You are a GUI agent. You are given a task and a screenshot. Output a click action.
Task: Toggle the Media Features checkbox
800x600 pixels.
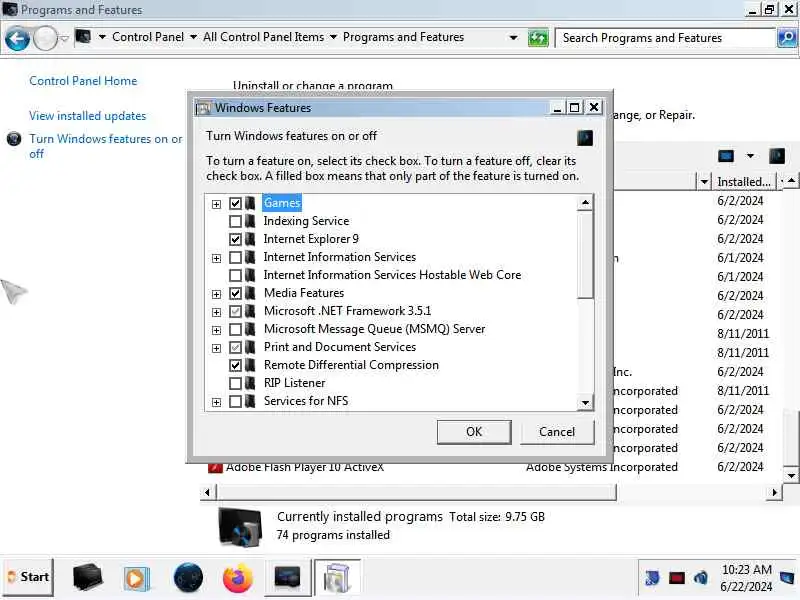pos(235,293)
